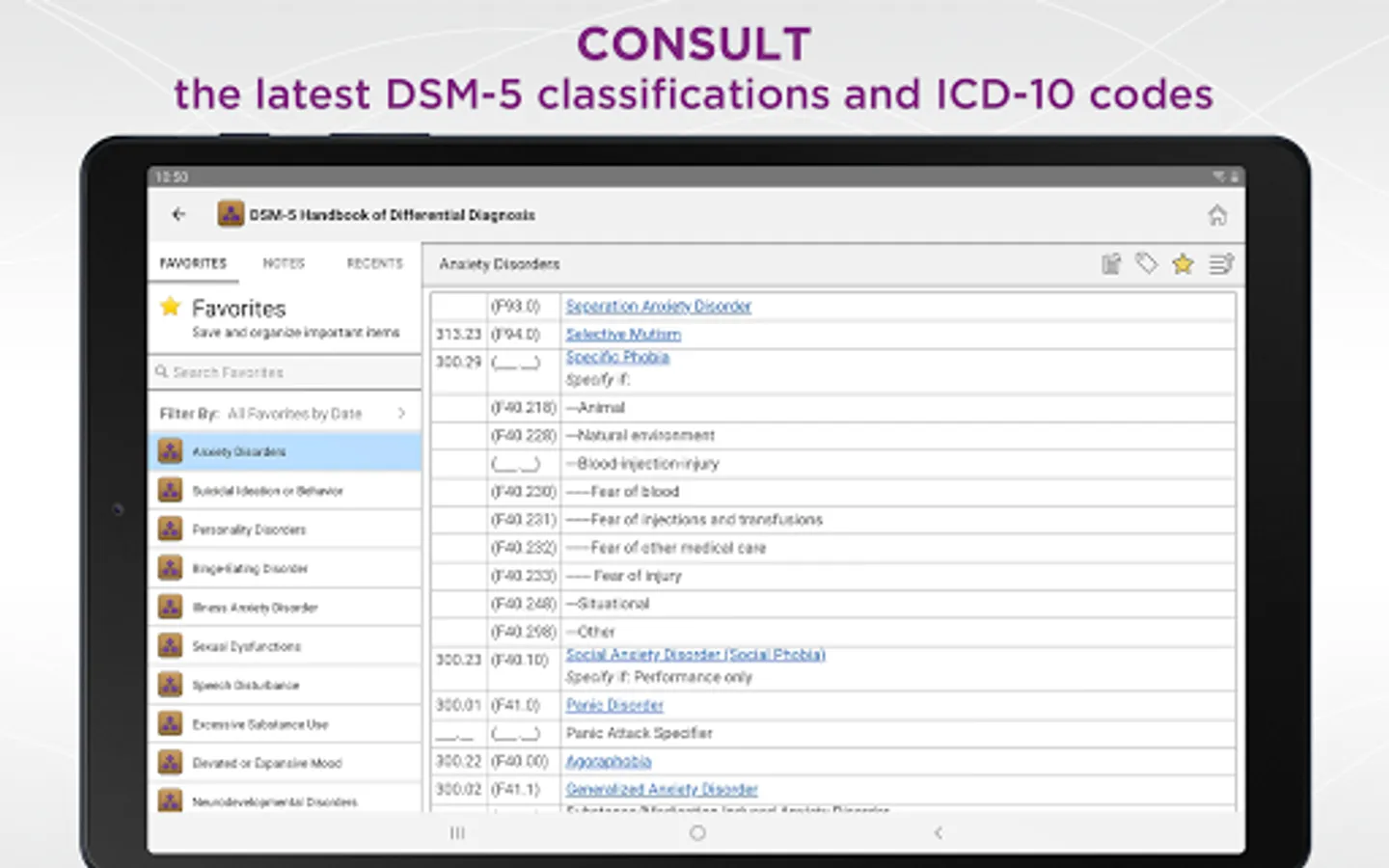
Task: Go to the home screen via house icon
Action: pyautogui.click(x=1217, y=215)
